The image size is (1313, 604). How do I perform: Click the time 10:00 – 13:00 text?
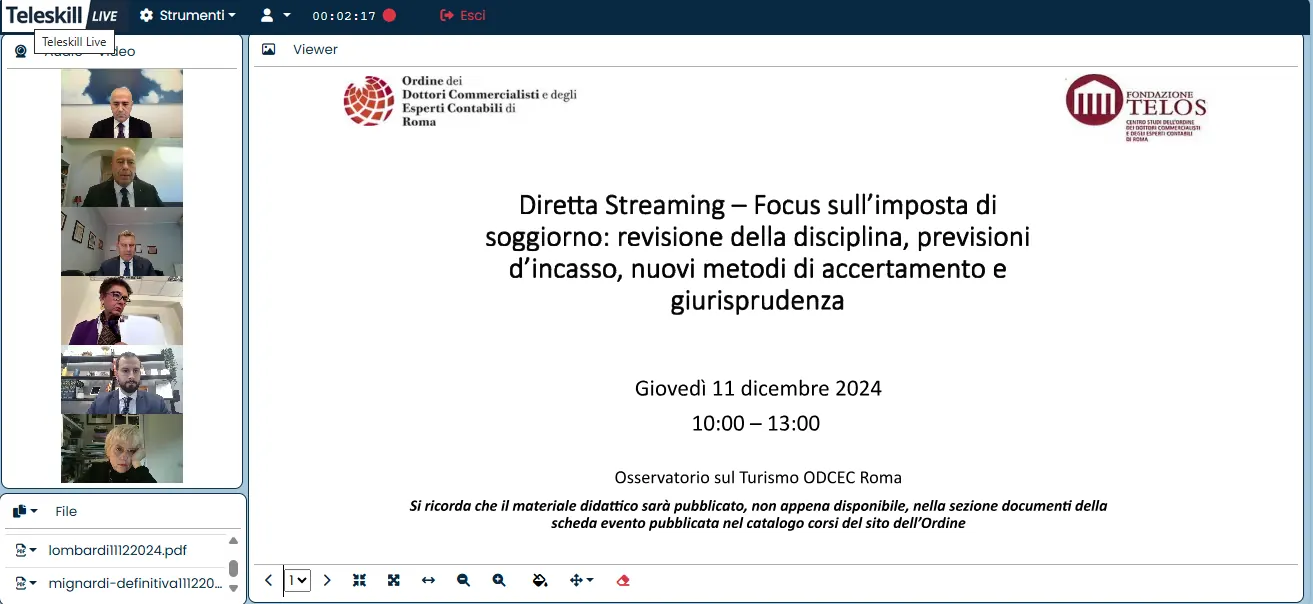(x=756, y=423)
